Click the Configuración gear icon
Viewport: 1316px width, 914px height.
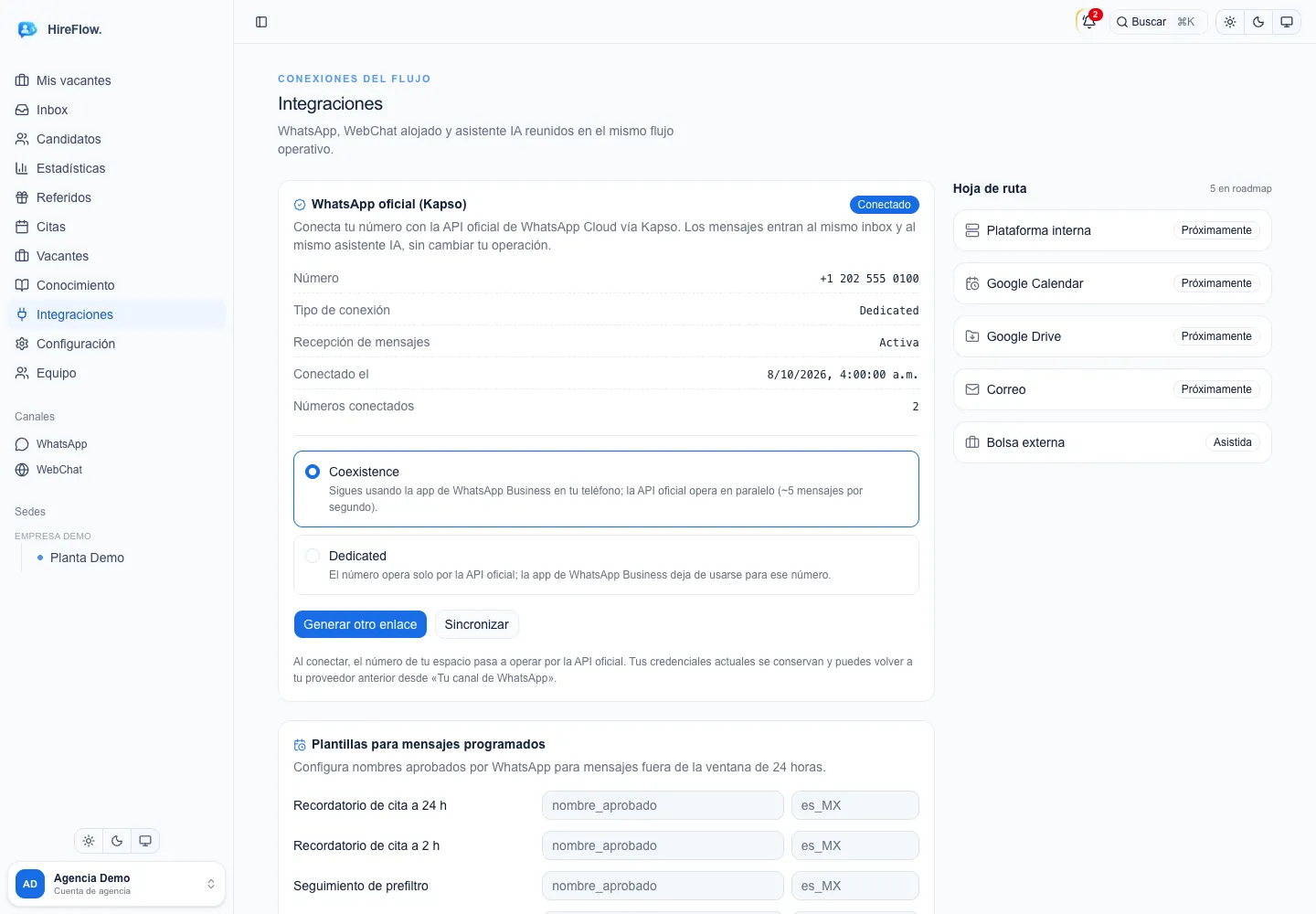point(22,344)
